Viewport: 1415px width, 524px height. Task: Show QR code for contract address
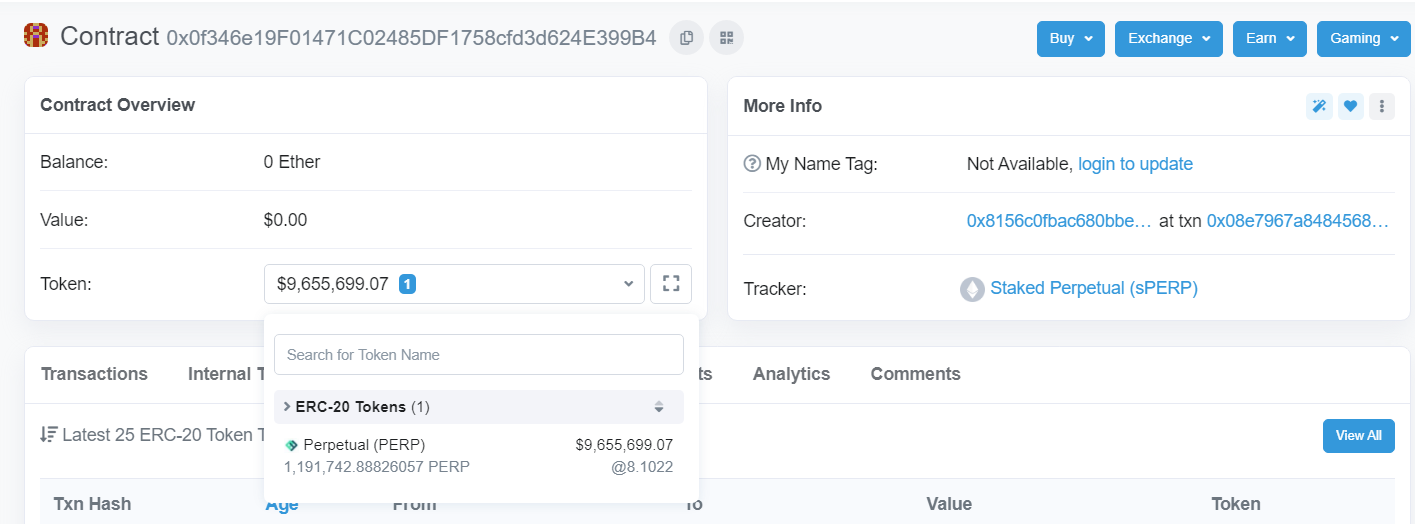point(726,38)
